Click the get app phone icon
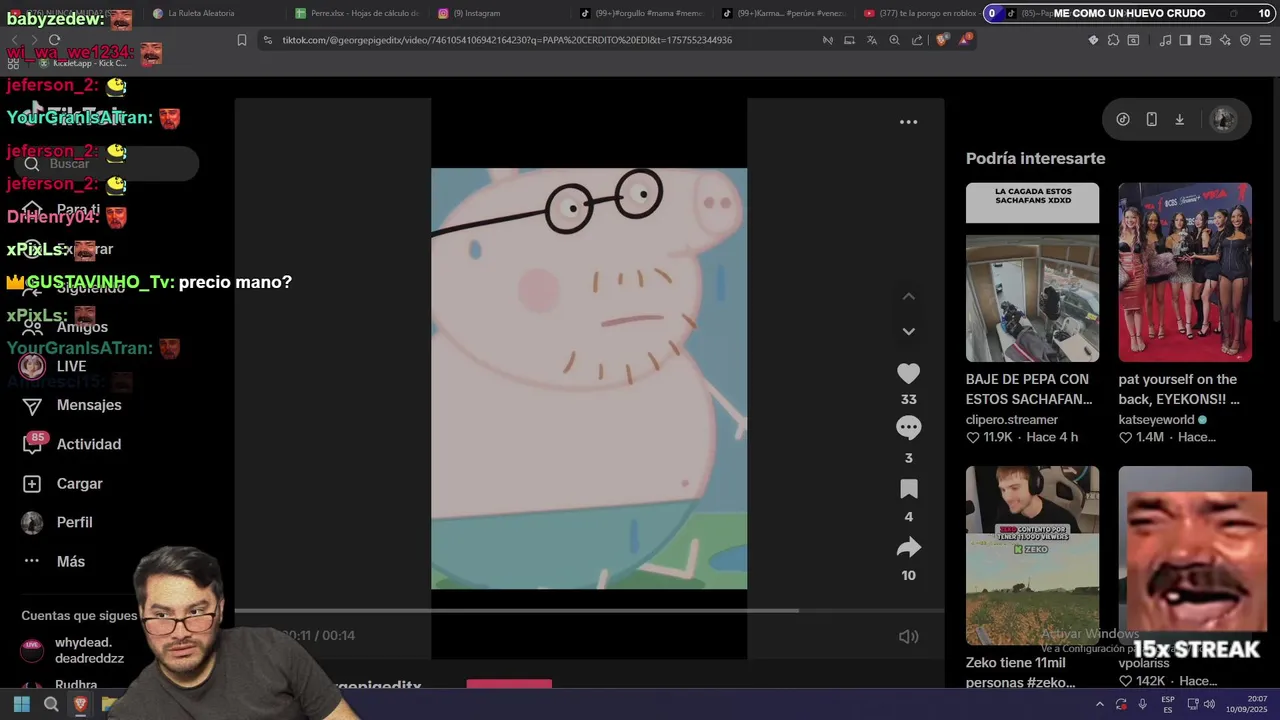Screen dimensions: 1280x720 point(1151,119)
